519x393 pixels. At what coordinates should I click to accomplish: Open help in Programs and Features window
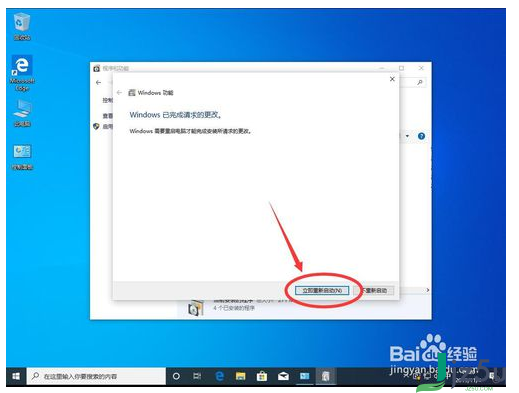click(x=421, y=136)
